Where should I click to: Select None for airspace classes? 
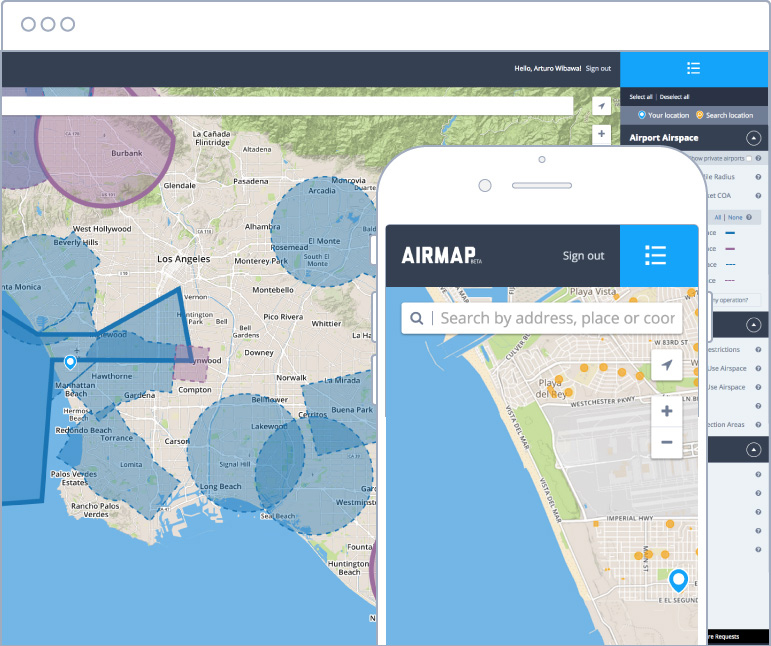[x=735, y=217]
